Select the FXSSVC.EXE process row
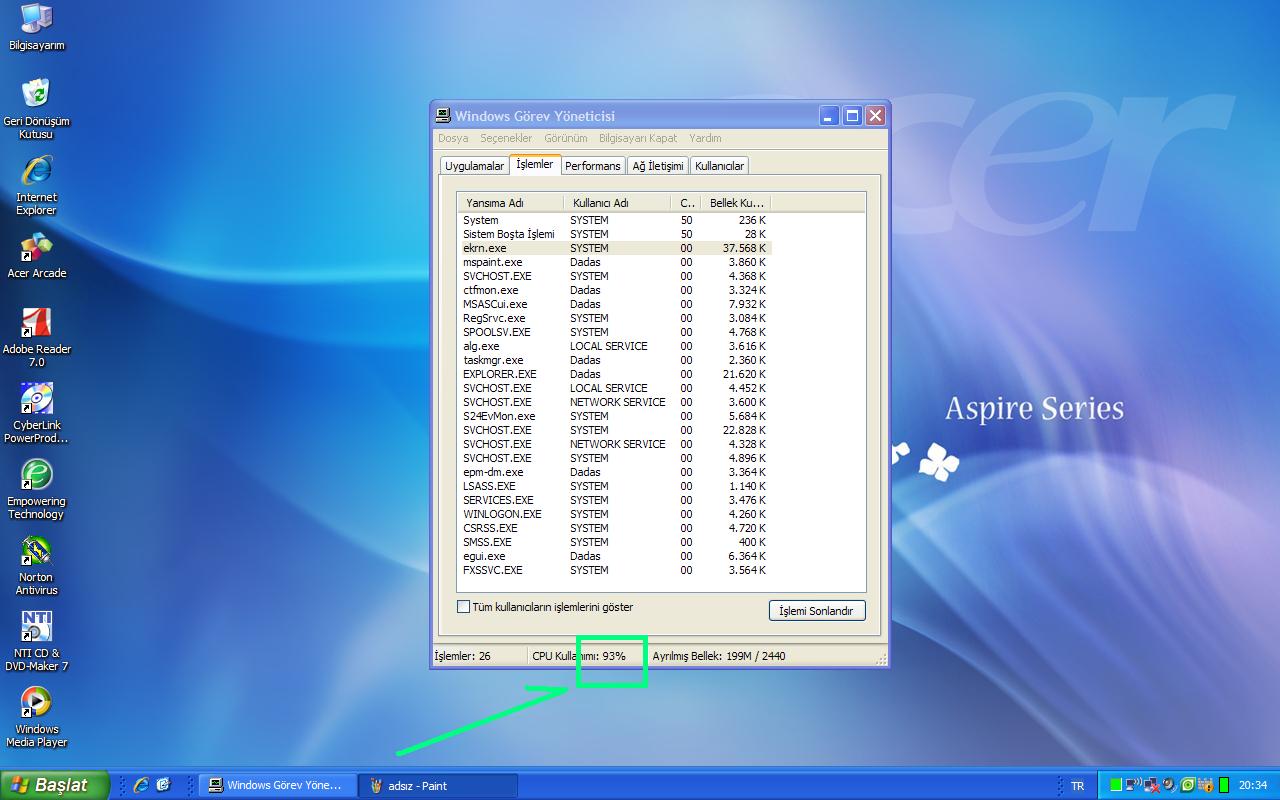 click(x=615, y=570)
